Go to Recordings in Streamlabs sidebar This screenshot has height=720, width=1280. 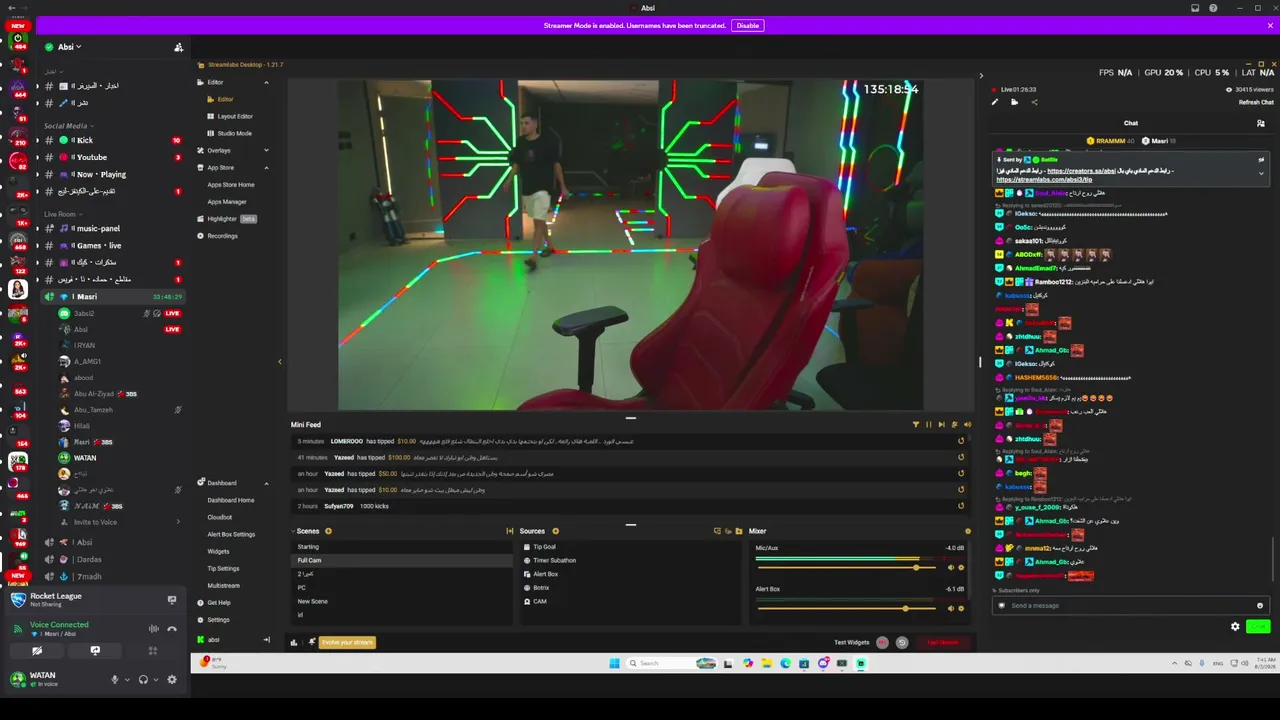tap(222, 236)
